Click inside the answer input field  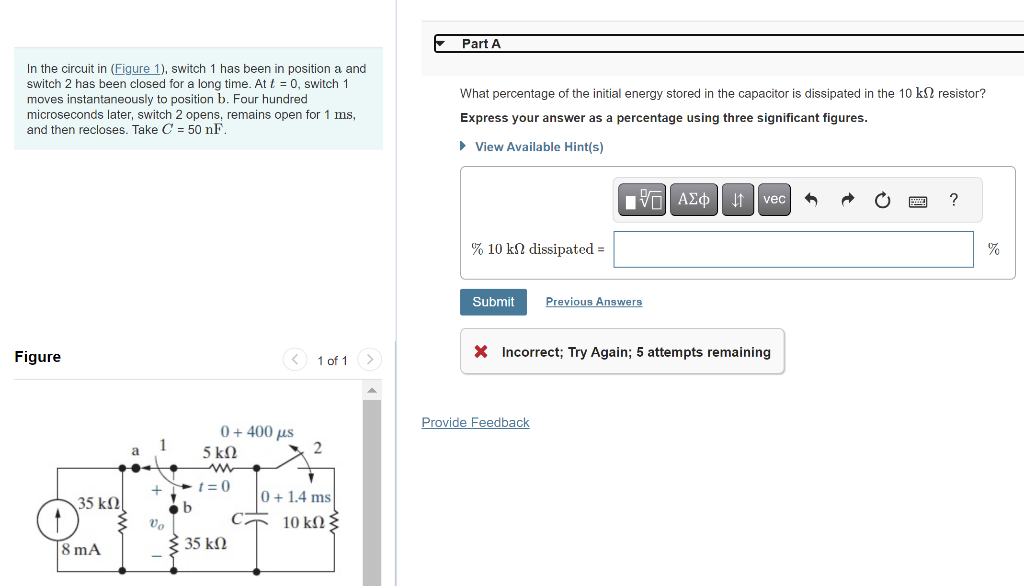[792, 248]
